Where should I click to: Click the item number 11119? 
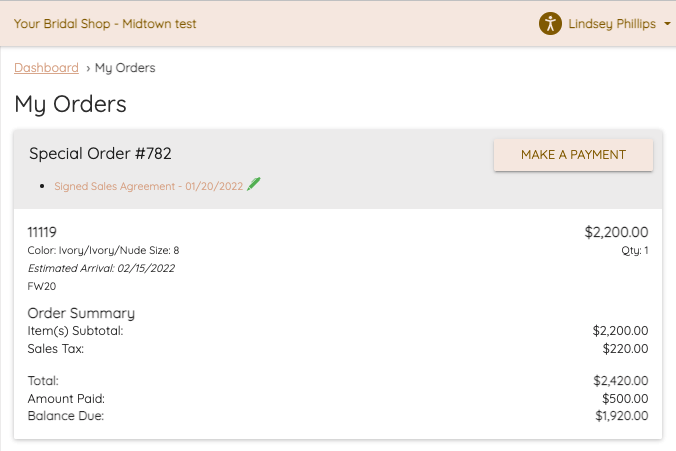coord(42,232)
